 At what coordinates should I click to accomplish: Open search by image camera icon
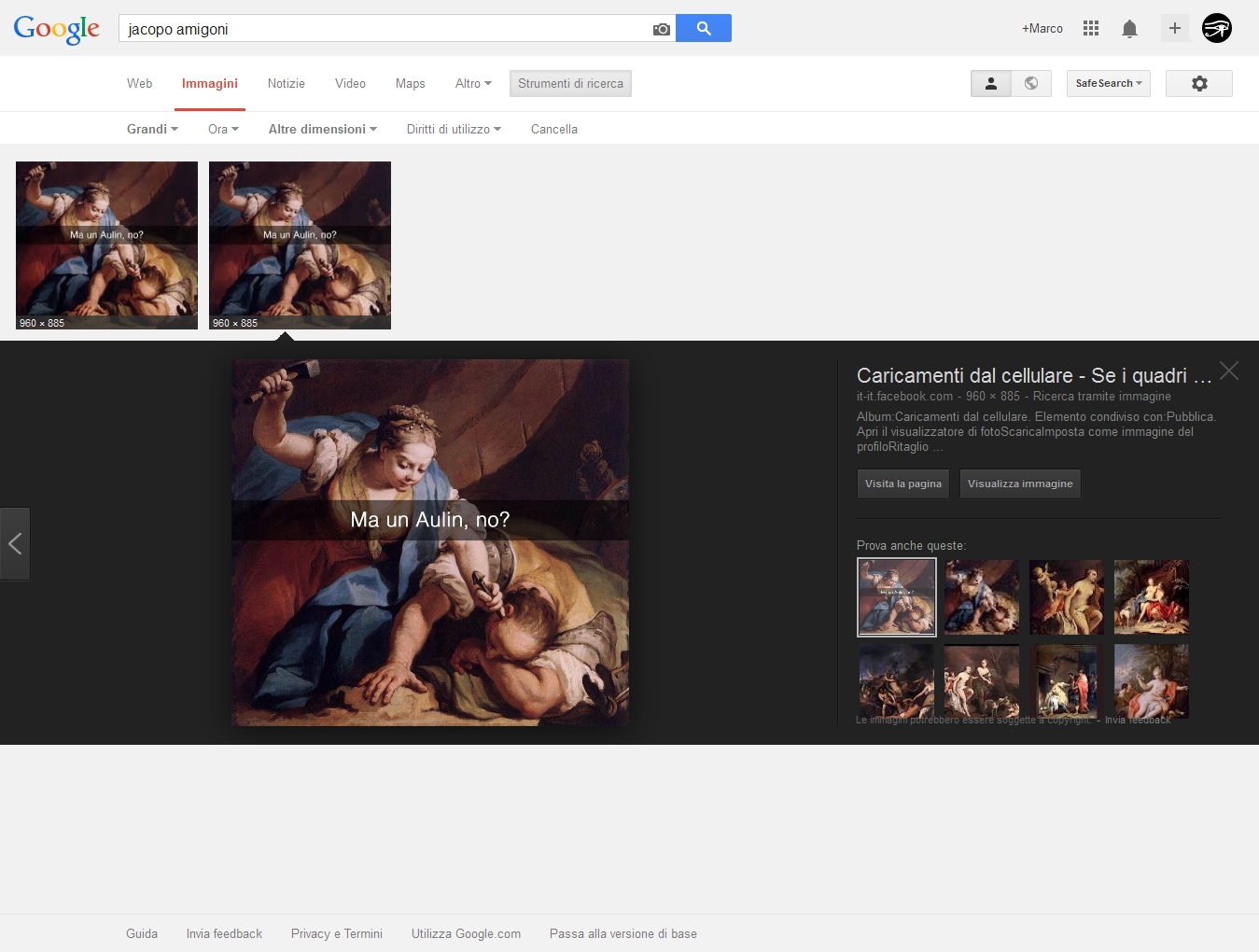point(662,29)
